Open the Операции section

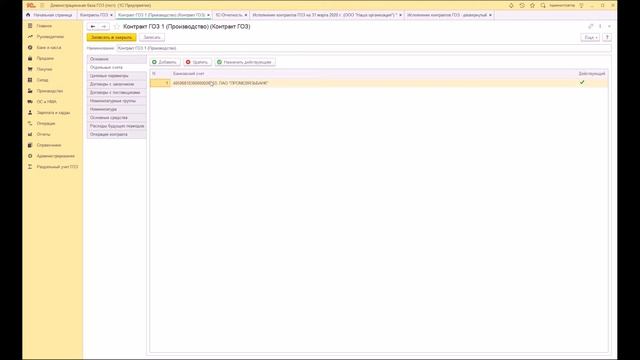[46, 123]
